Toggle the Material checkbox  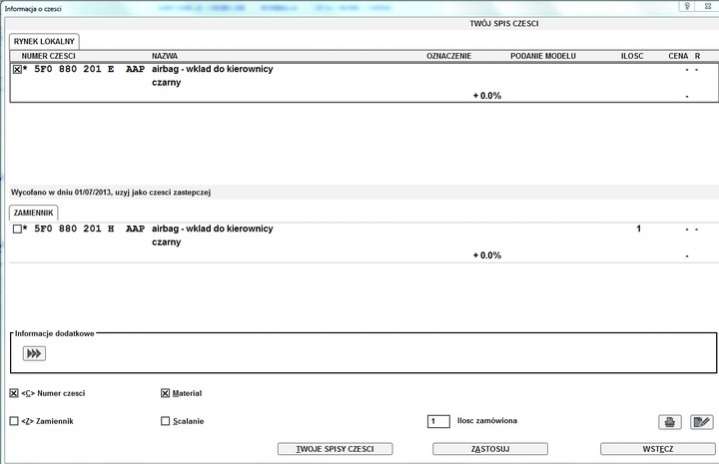(165, 393)
